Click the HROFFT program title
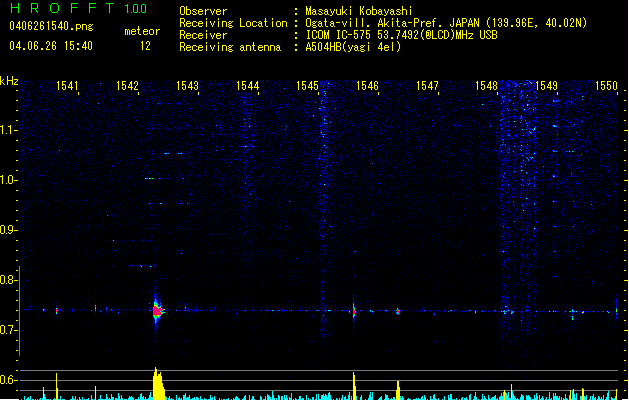 click(x=62, y=8)
